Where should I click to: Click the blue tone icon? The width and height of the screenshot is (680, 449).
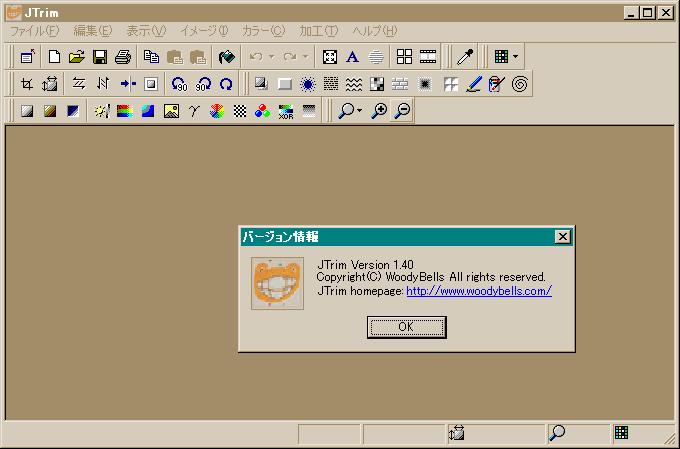73,111
